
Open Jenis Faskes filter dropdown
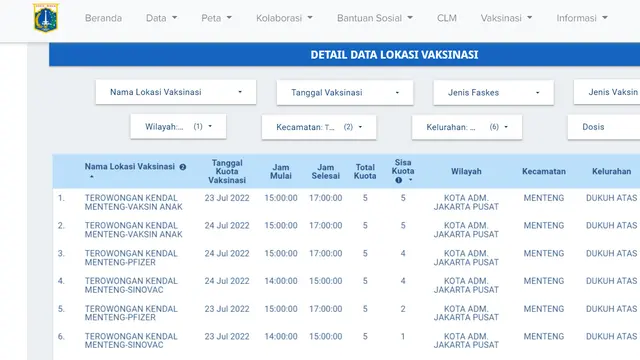[493, 93]
